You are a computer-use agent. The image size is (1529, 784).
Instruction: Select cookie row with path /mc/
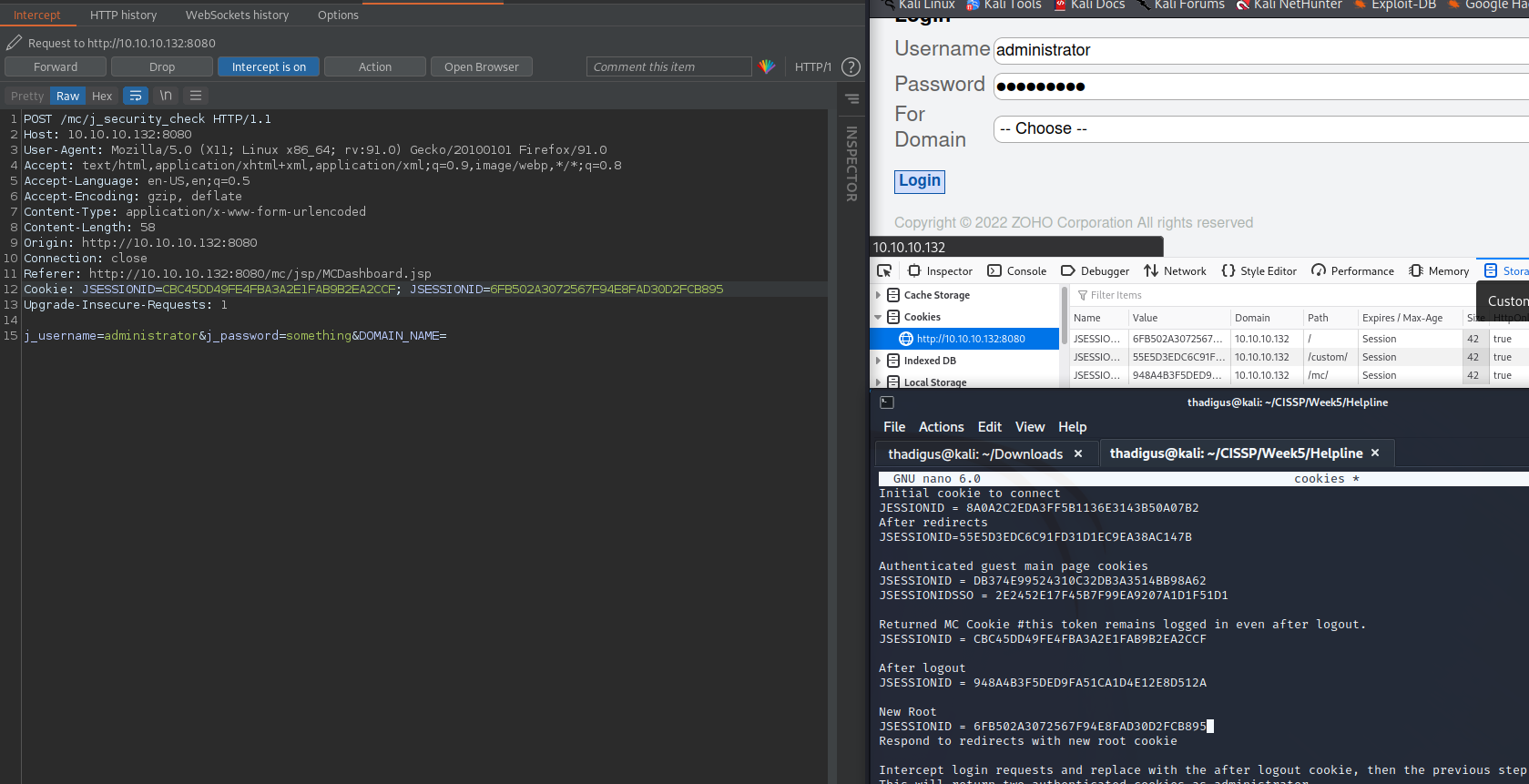pos(1300,375)
